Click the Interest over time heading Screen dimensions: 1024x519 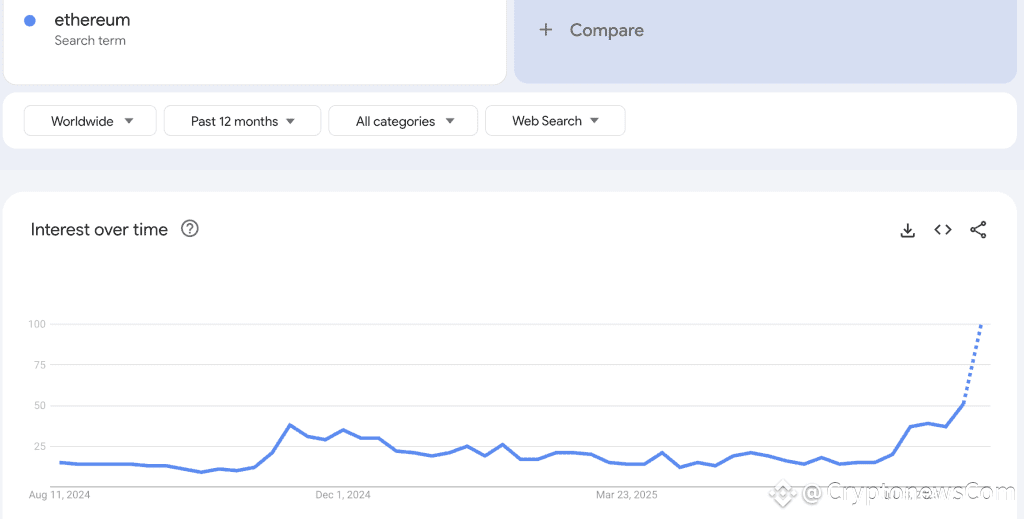click(x=99, y=229)
